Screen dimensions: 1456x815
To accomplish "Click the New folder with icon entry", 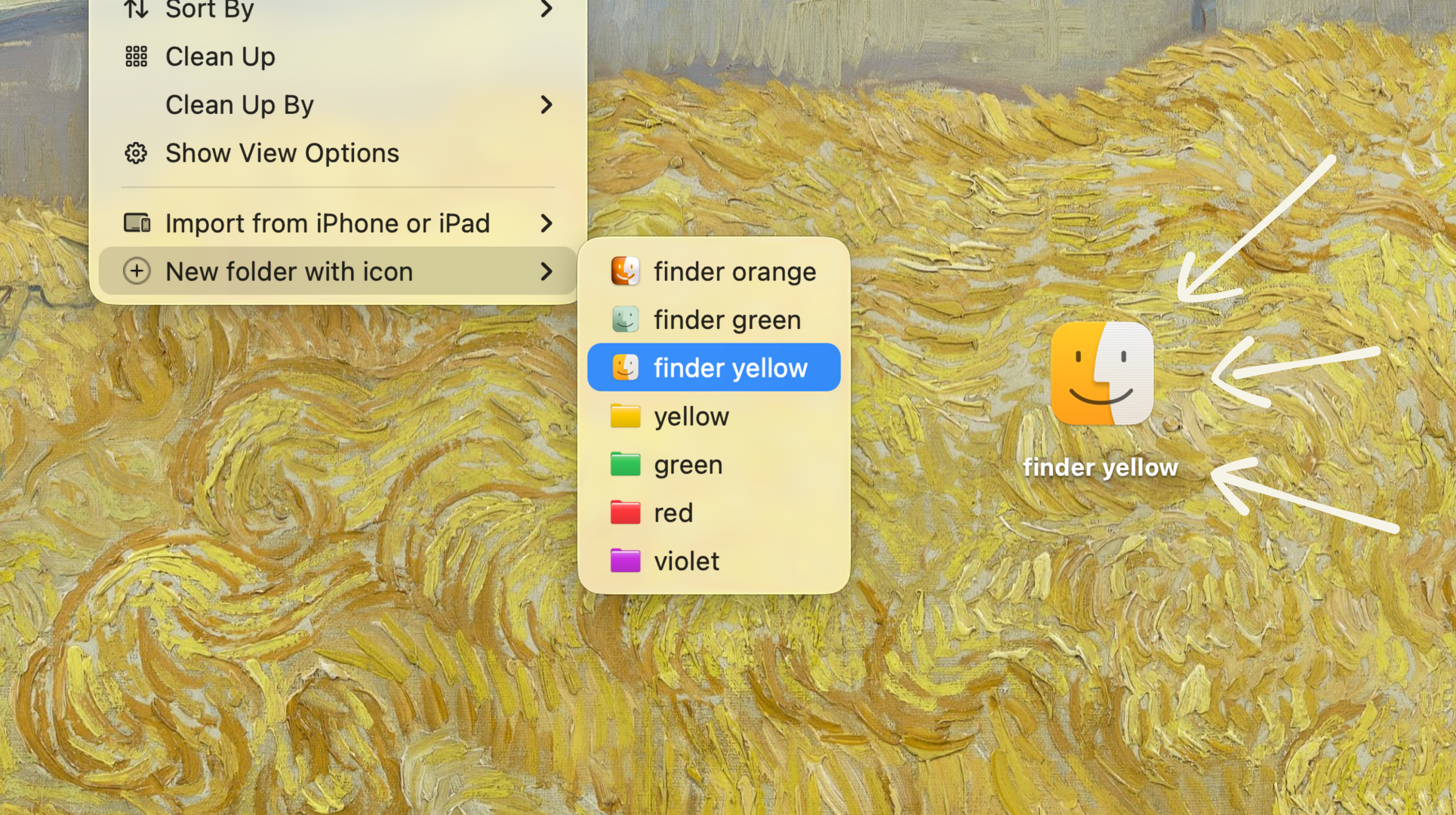I will tap(289, 271).
